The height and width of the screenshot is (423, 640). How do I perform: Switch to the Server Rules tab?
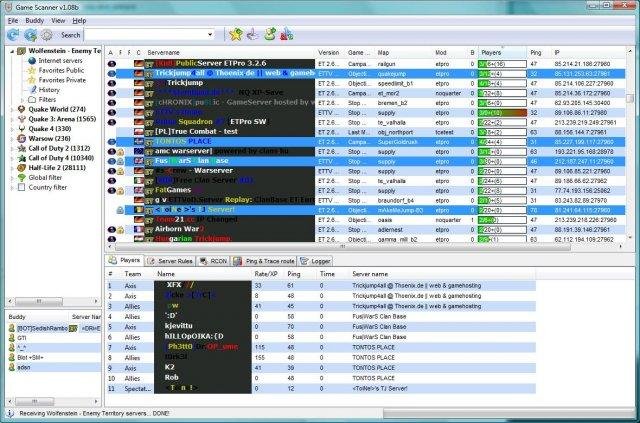point(171,261)
